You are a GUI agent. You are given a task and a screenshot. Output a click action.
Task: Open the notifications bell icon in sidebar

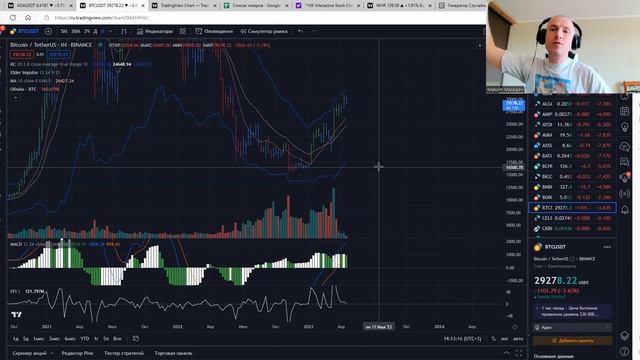pyautogui.click(x=625, y=210)
